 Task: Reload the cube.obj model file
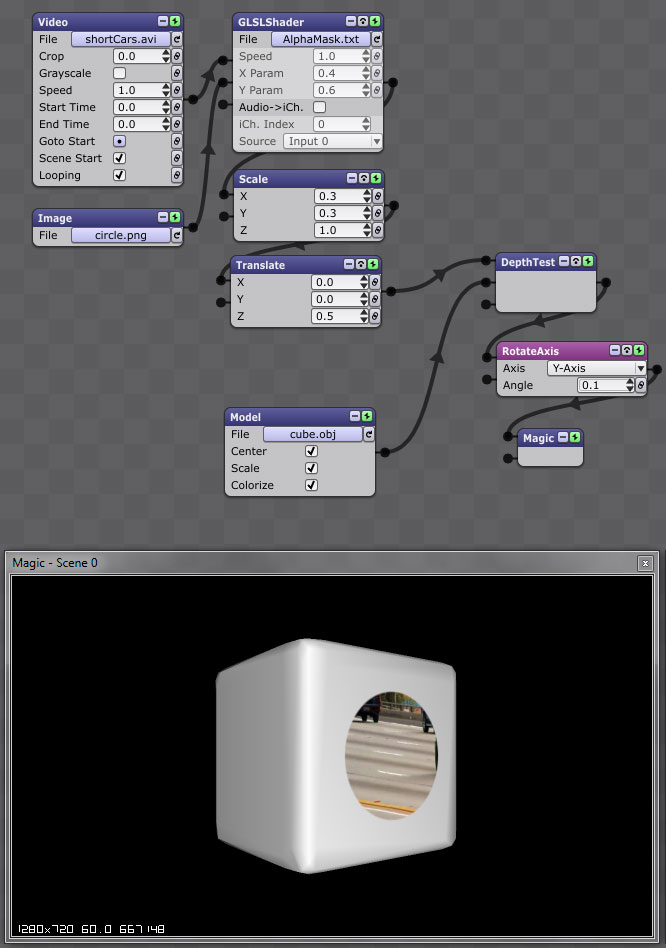369,434
